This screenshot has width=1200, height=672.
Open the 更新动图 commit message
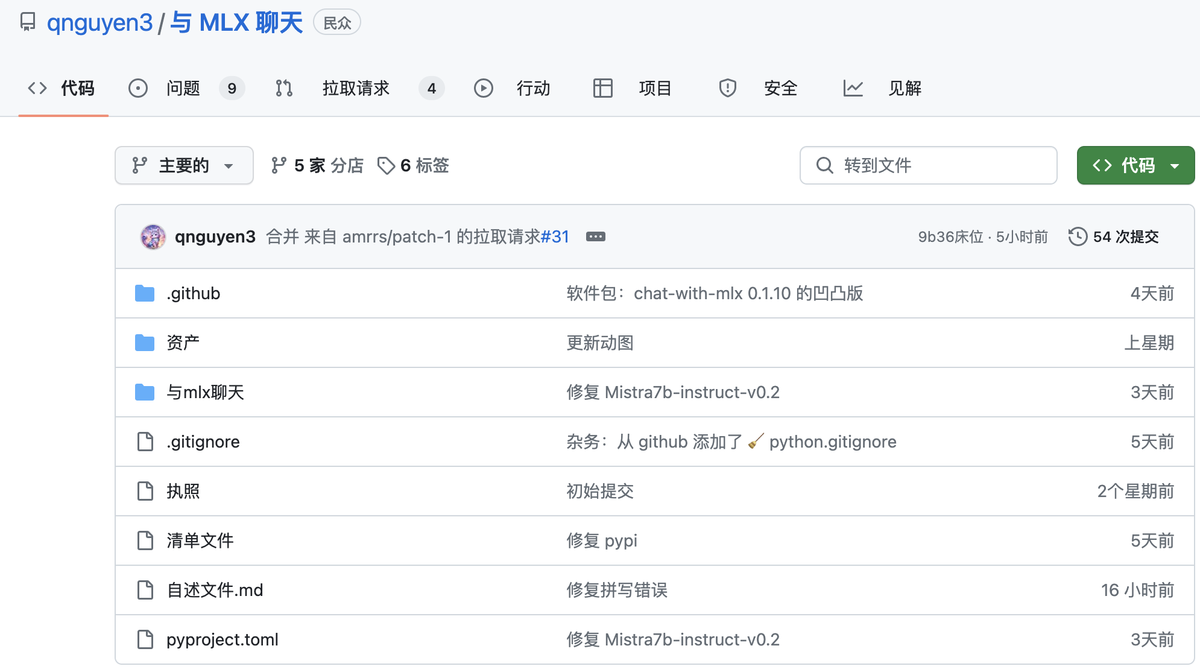click(600, 343)
